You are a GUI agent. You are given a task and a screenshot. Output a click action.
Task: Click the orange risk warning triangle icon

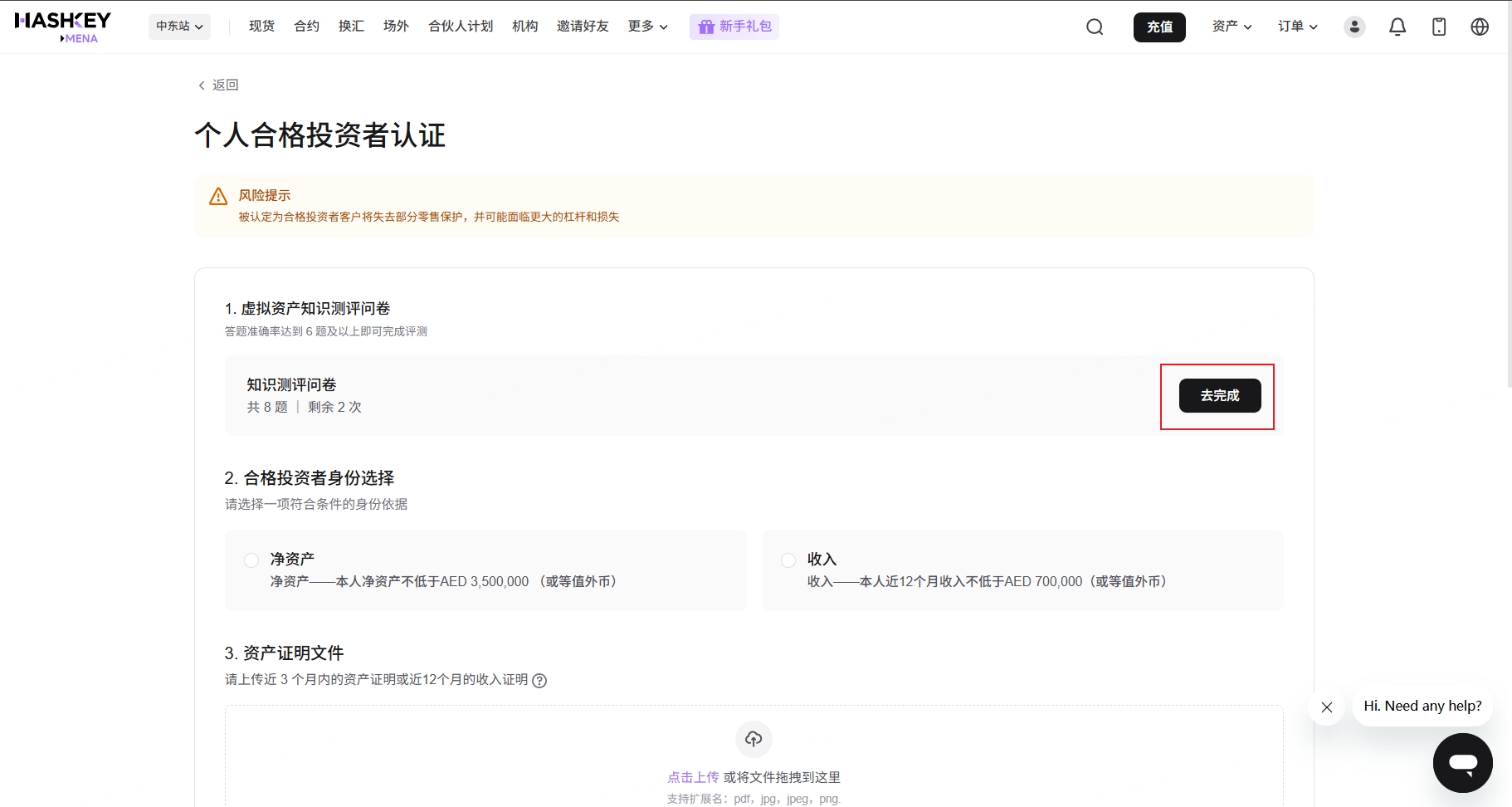tap(218, 197)
